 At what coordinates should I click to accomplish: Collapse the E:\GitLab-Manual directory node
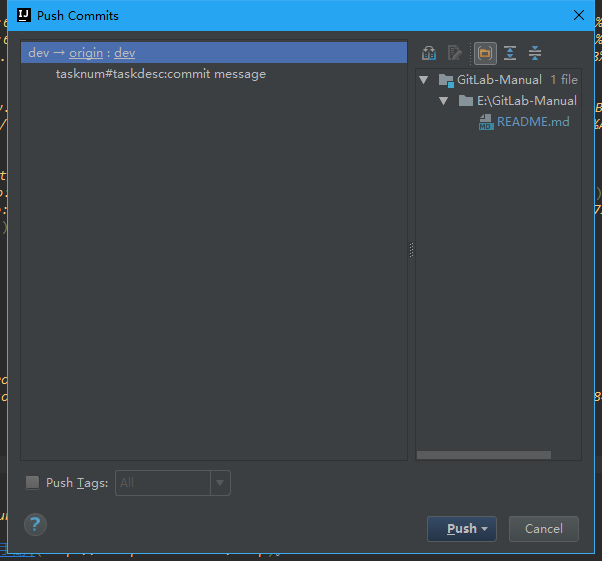pos(444,101)
